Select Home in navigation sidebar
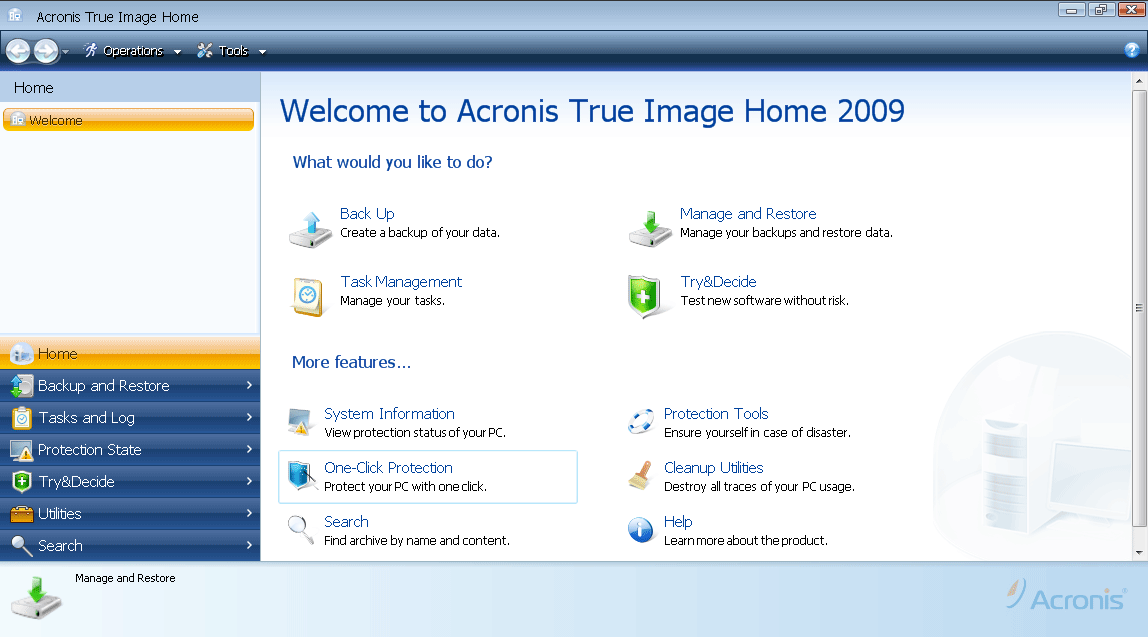 coord(130,354)
